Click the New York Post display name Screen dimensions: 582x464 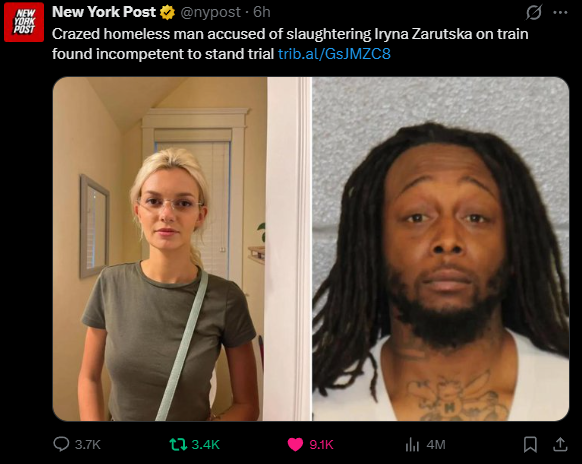tap(104, 12)
